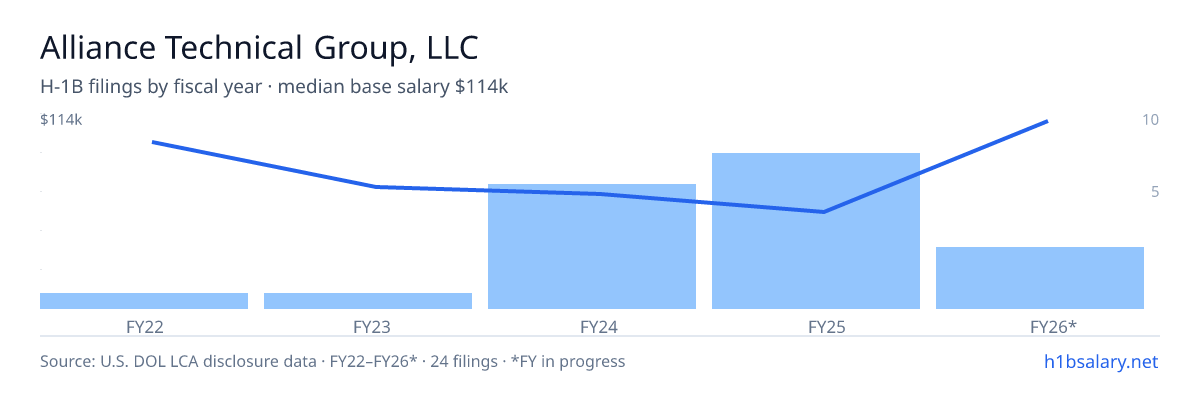Click the FY26* axis label

tap(1053, 326)
